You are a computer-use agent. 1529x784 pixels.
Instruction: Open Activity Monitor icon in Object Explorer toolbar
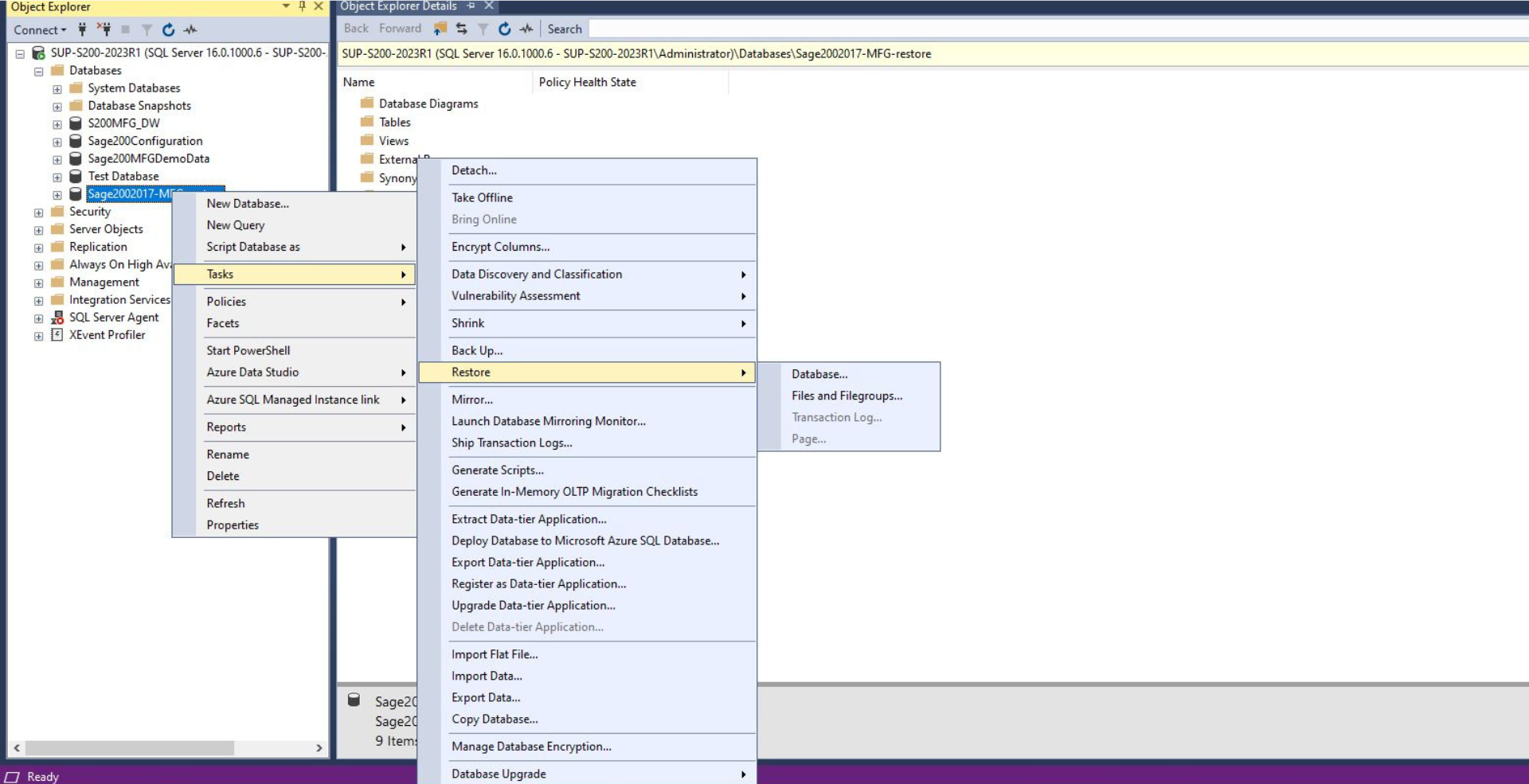coord(190,29)
